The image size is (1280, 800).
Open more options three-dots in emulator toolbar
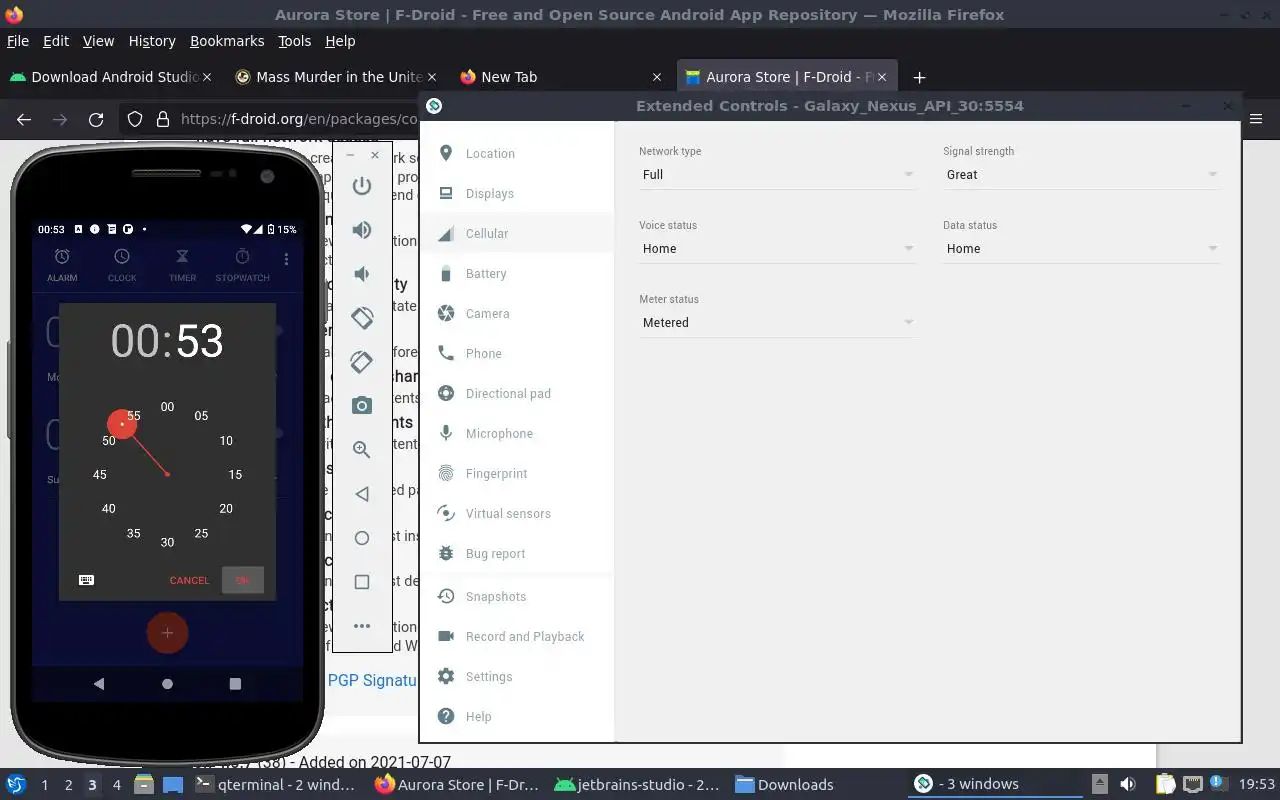point(362,626)
